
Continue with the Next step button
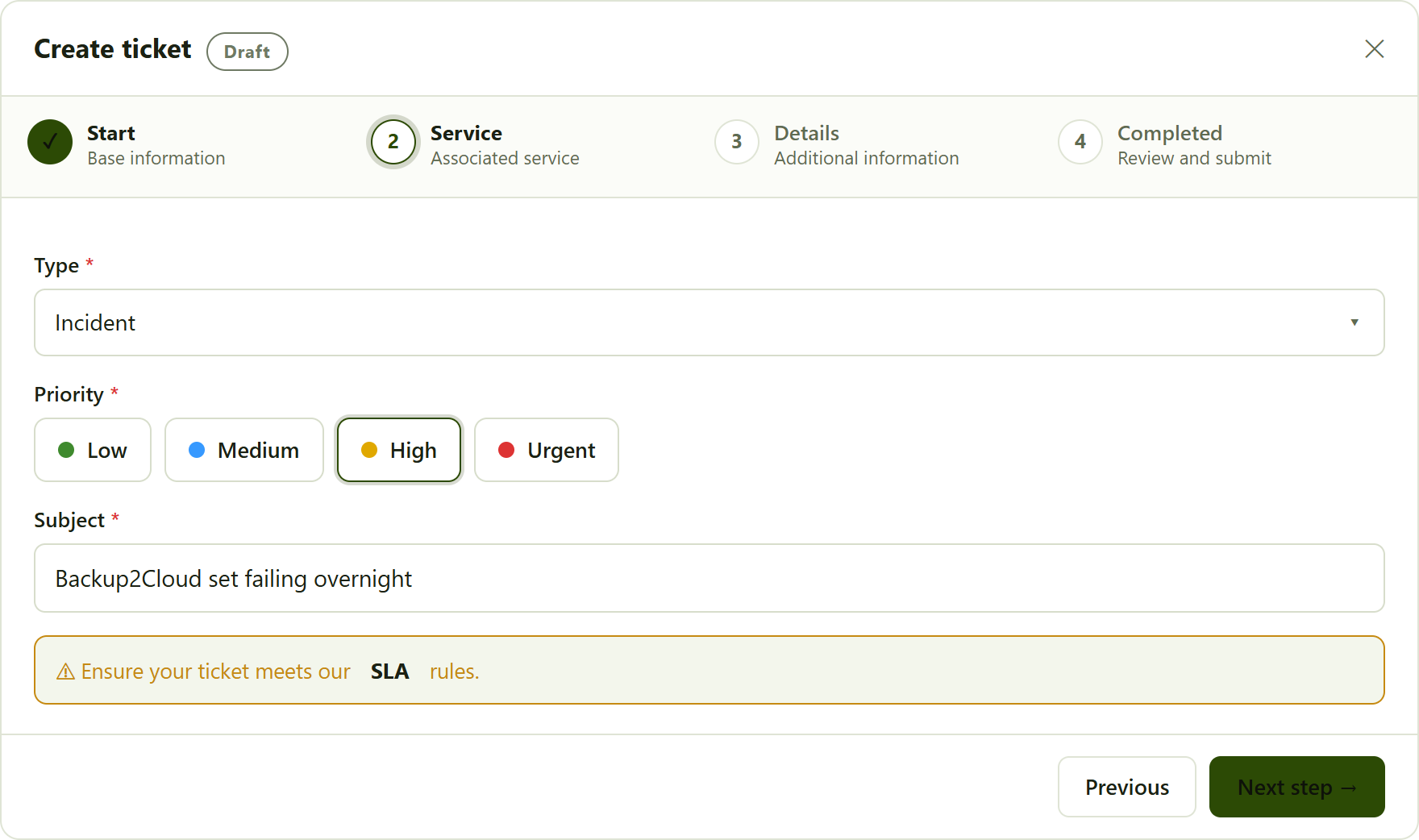[1297, 787]
